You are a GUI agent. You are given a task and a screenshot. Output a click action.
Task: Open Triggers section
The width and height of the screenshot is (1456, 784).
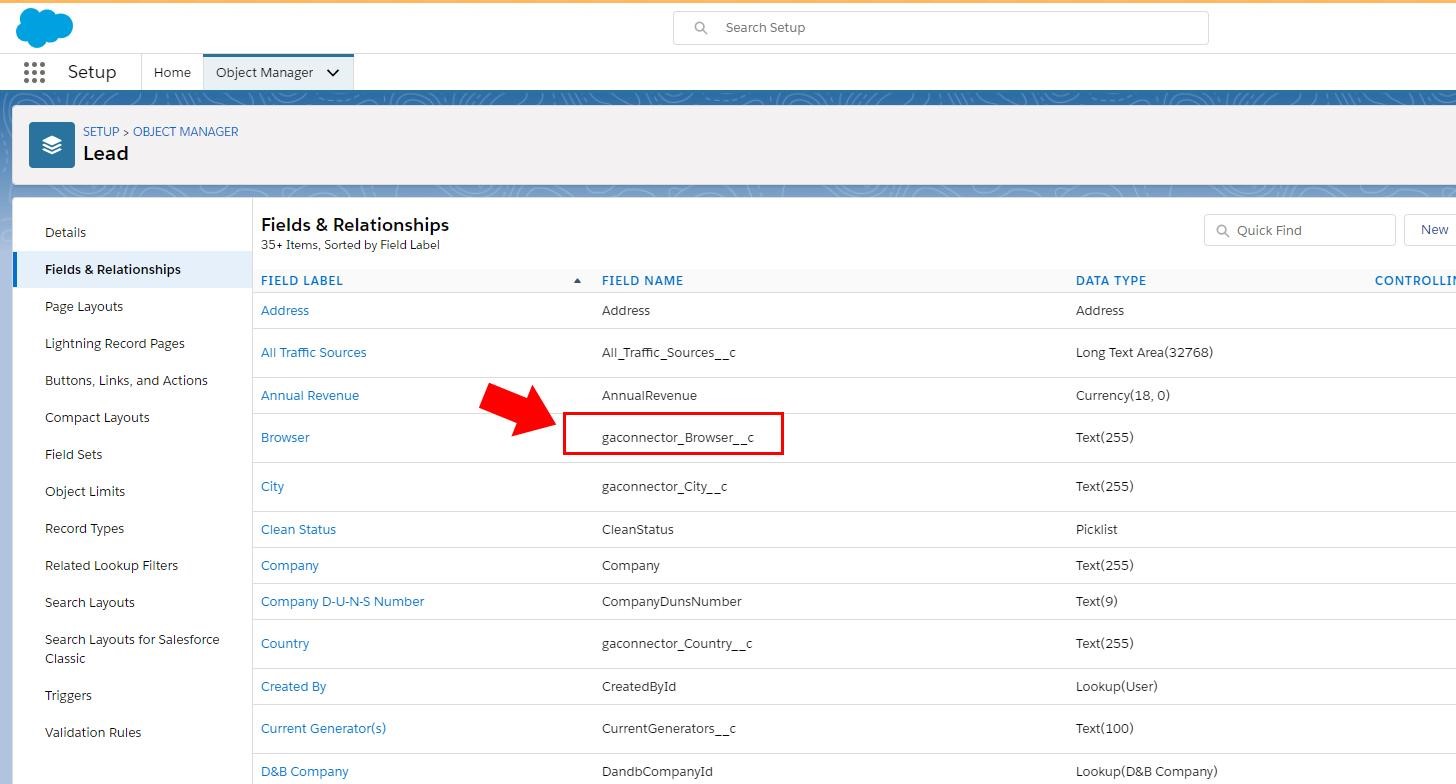click(x=68, y=696)
